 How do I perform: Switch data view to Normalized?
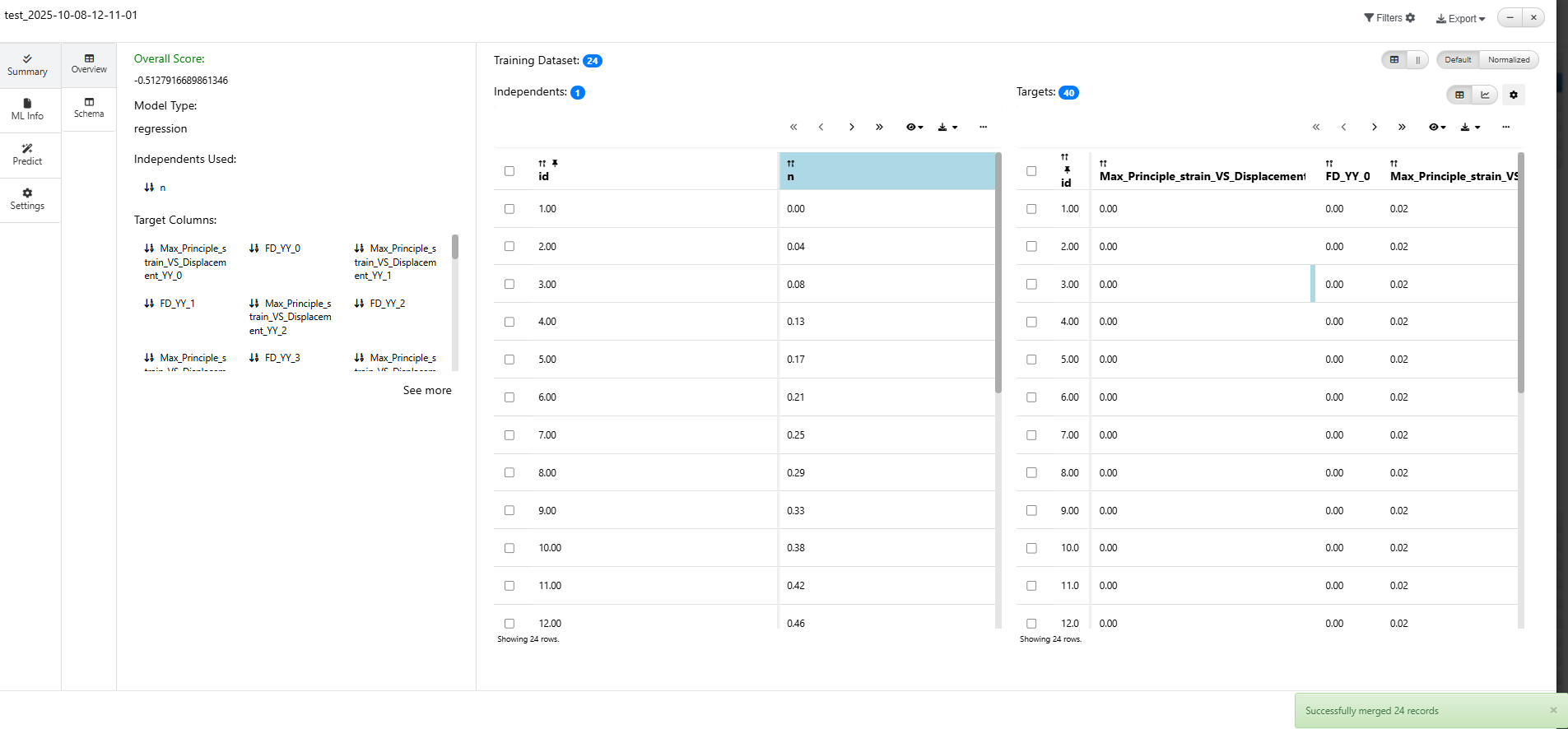[1508, 60]
